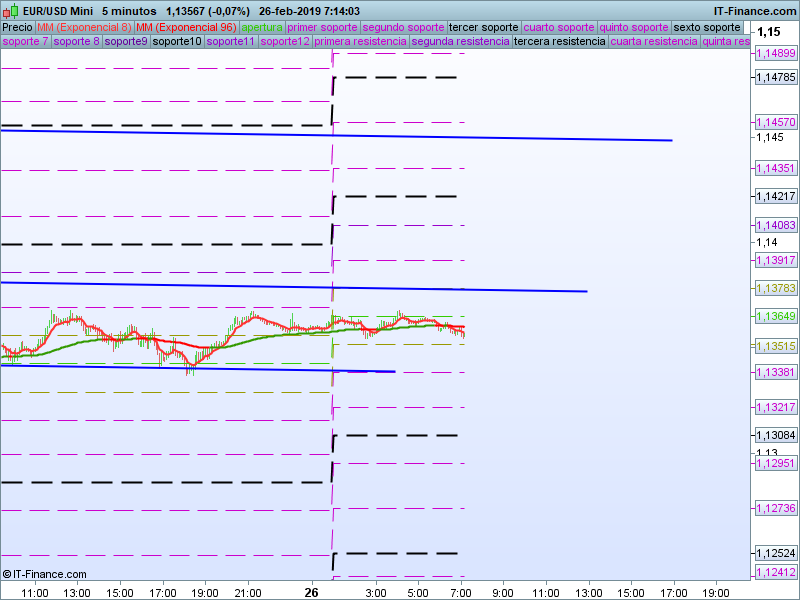Viewport: 800px width, 600px height.
Task: Click the © IT-Finance.com watermark at bottom left
Action: coord(45,574)
